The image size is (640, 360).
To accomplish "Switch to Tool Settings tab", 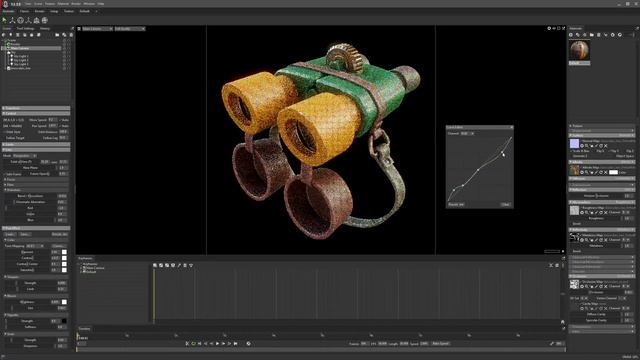I will (x=25, y=29).
